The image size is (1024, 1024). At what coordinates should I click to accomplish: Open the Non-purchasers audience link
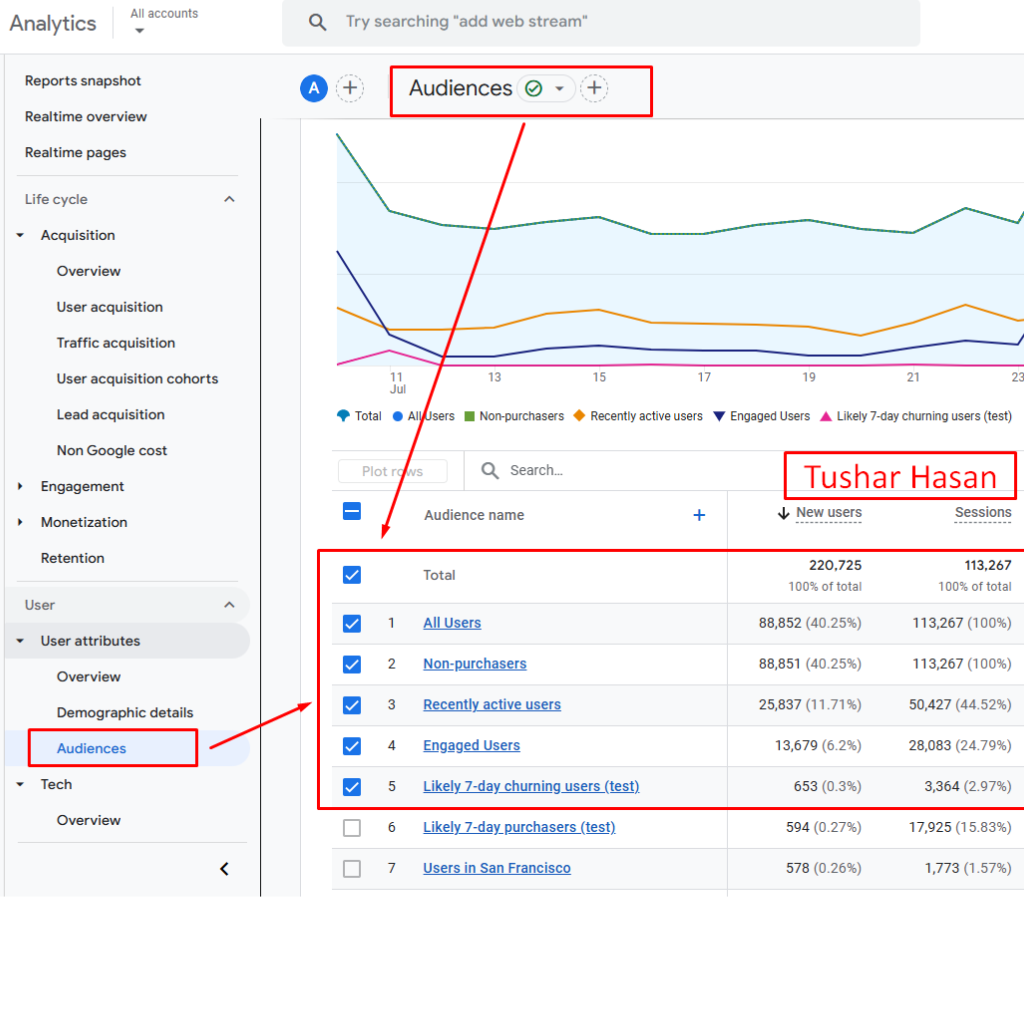[474, 663]
